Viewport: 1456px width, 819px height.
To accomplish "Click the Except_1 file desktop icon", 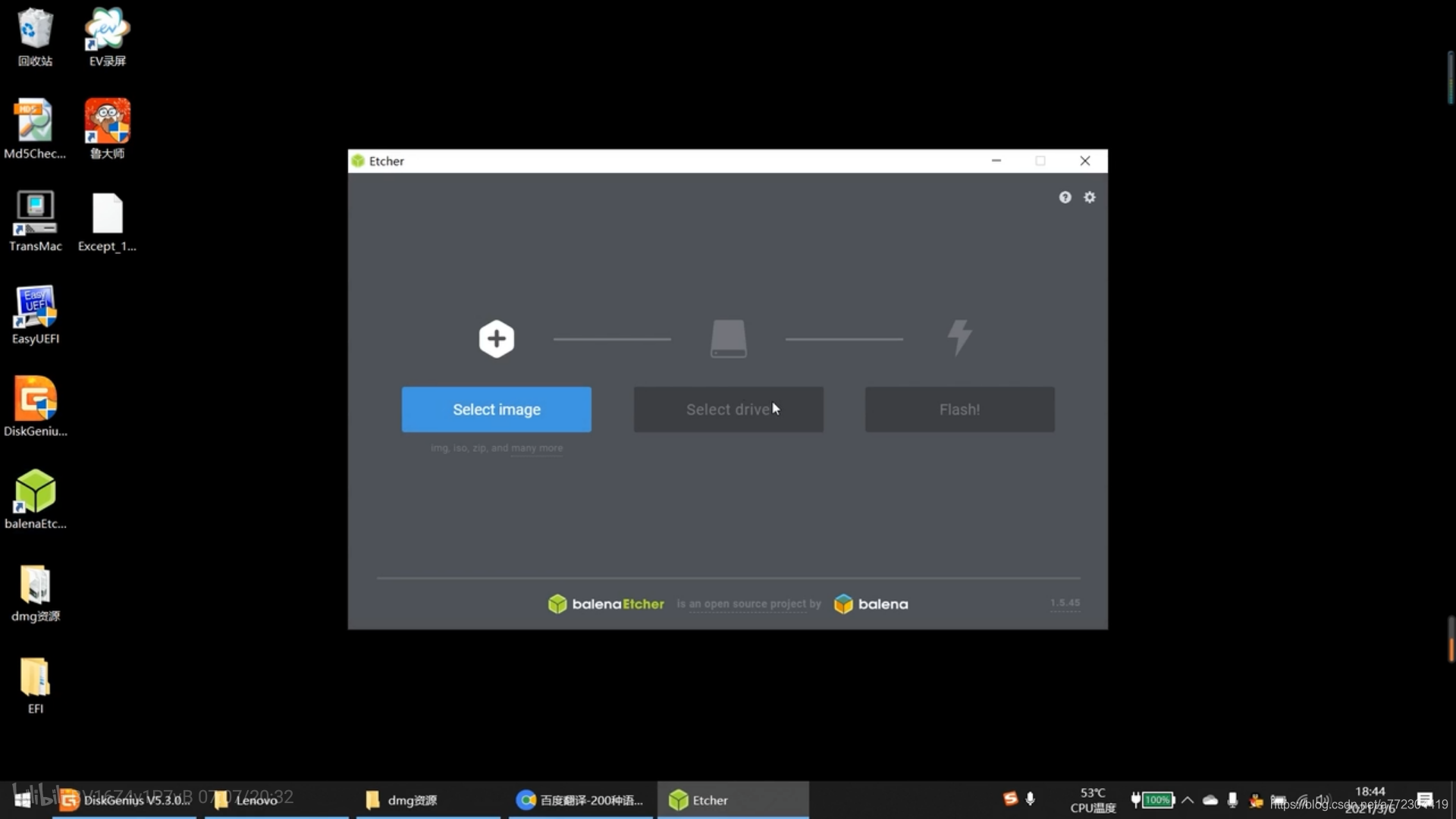I will 107,221.
